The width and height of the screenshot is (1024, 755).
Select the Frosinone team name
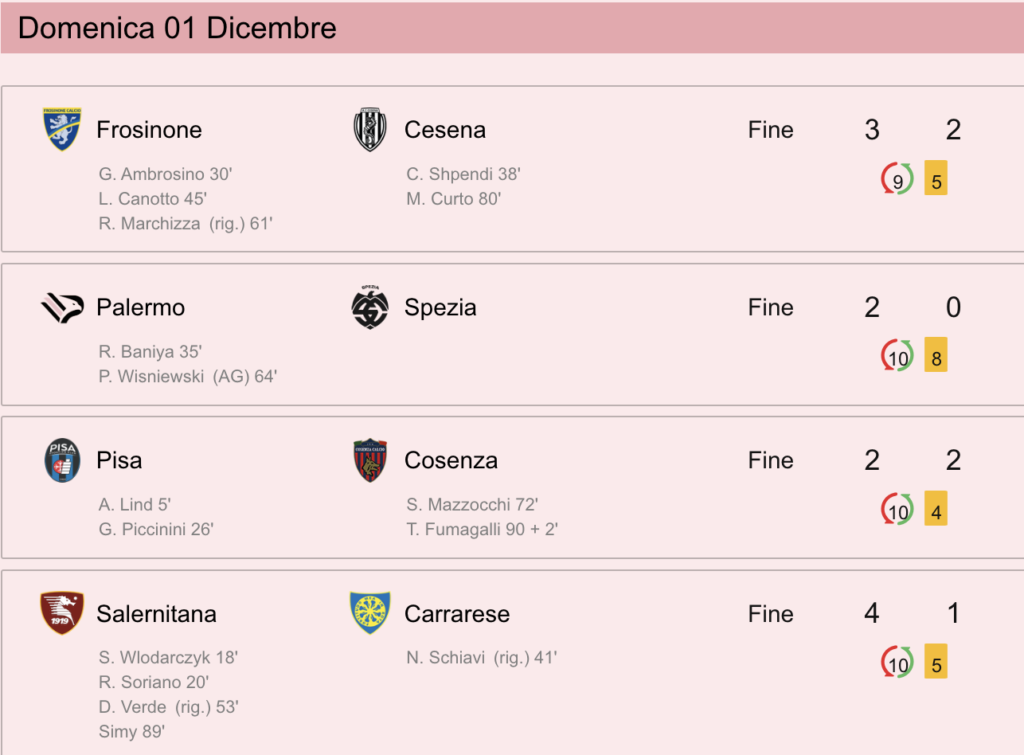pos(149,130)
